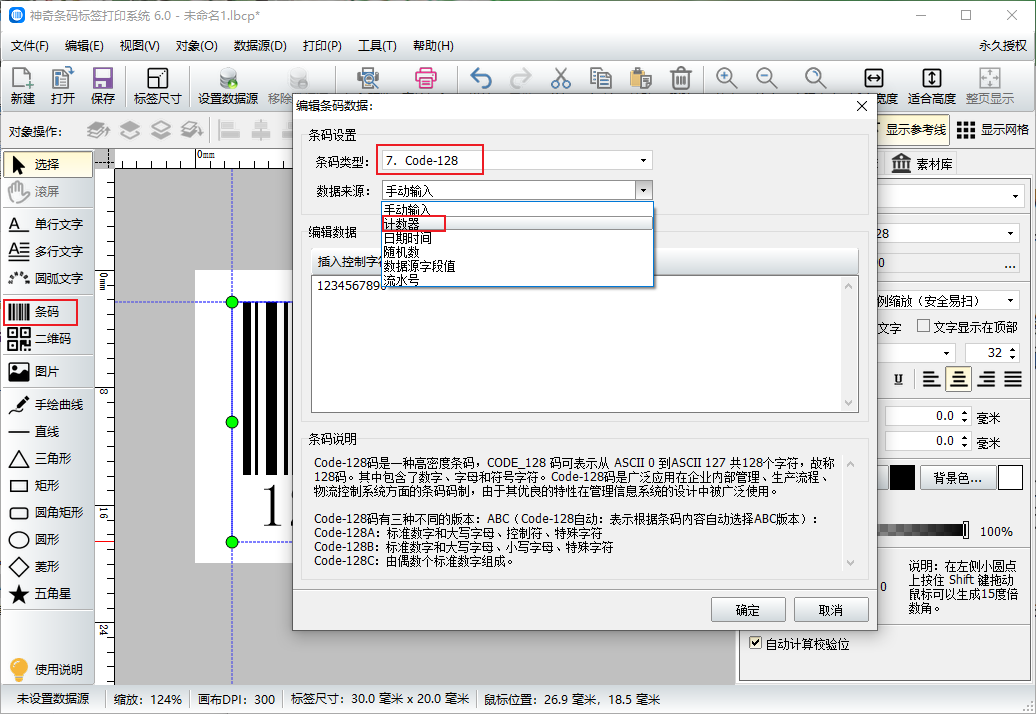Open 条码类型 Code-128 dropdown
1036x714 pixels.
(x=517, y=161)
